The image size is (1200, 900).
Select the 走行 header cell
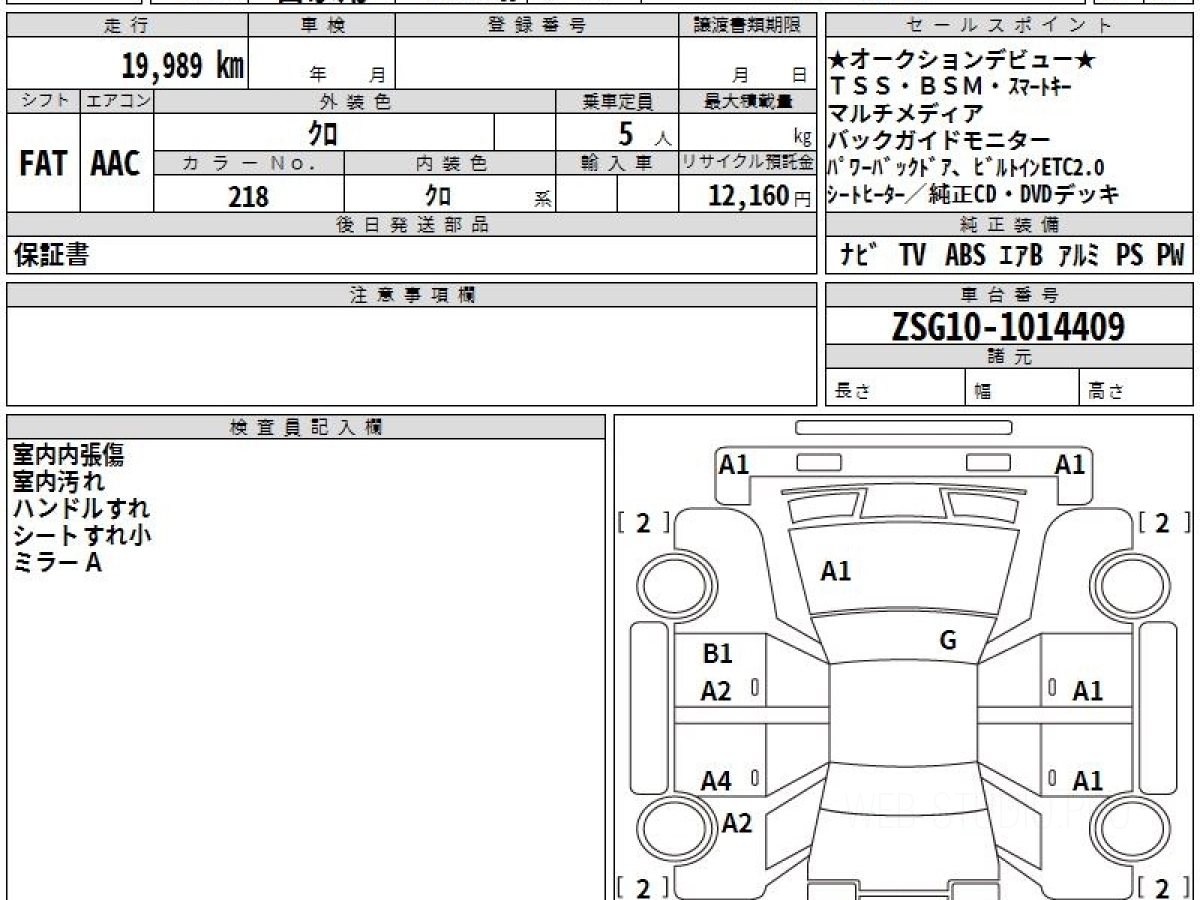(x=127, y=26)
